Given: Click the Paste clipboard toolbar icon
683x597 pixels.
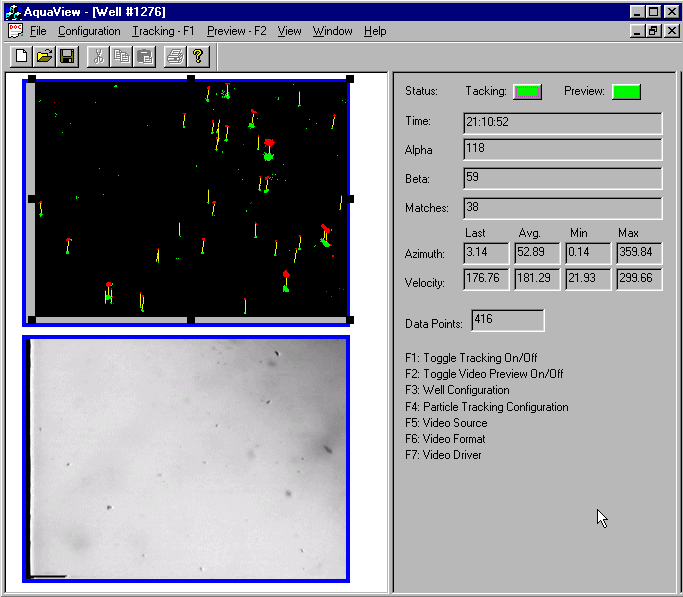Looking at the screenshot, I should [x=145, y=56].
